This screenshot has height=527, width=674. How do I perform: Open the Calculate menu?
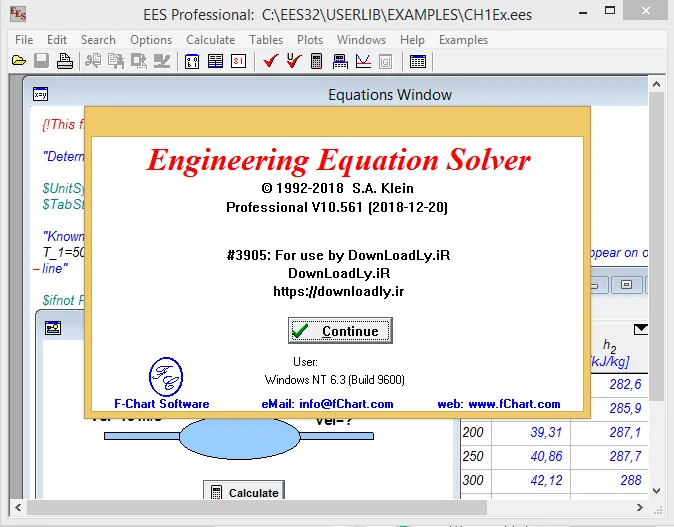(x=211, y=40)
